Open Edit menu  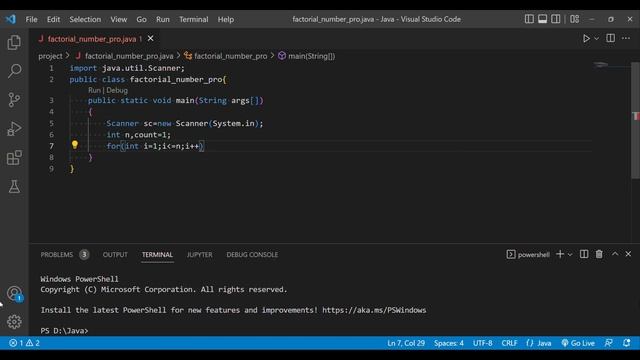pyautogui.click(x=53, y=19)
